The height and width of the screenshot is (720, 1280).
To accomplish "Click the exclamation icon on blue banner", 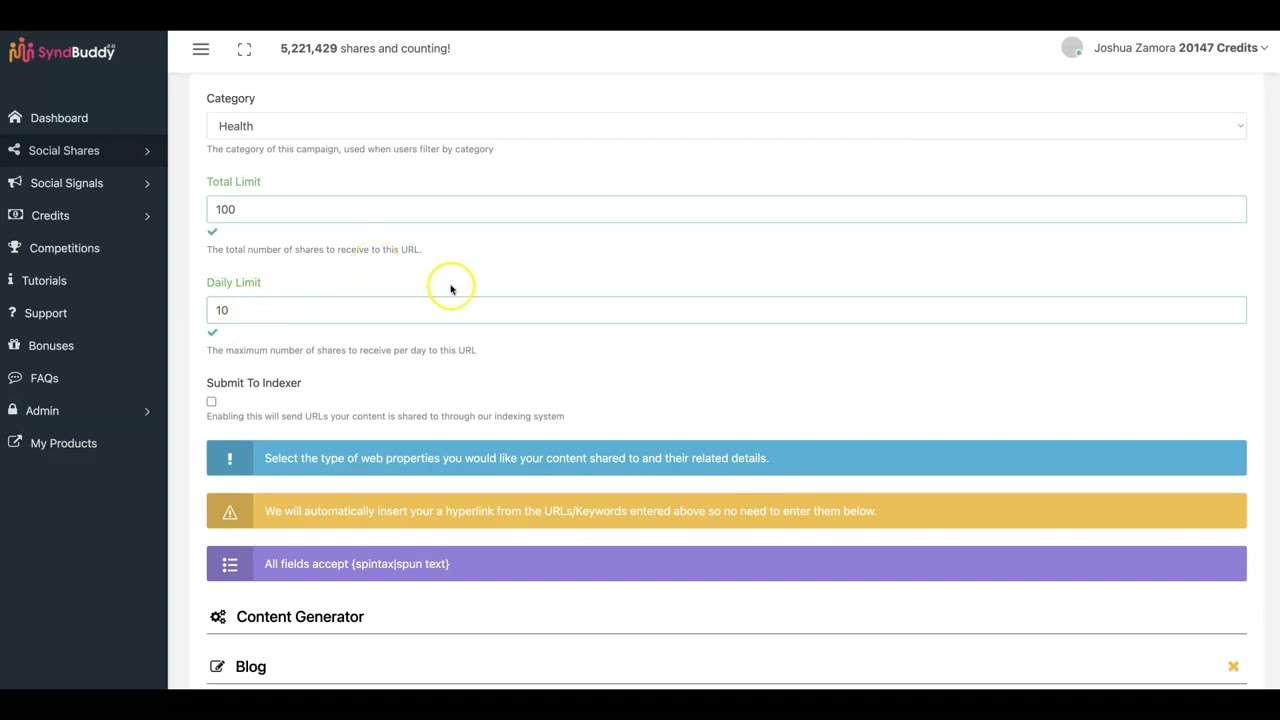I will [x=230, y=458].
